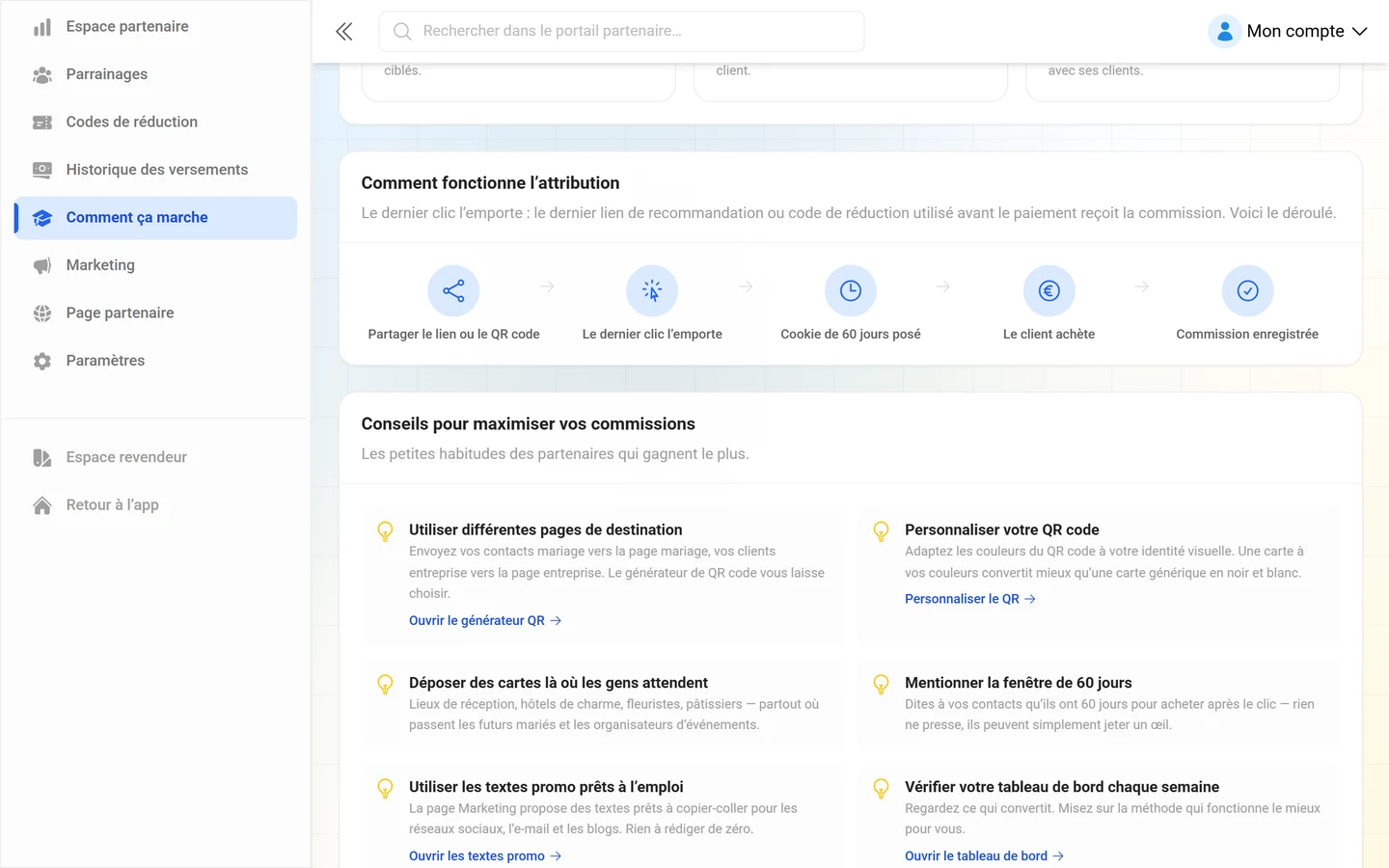This screenshot has height=868, width=1389.
Task: Focus the Rechercher dans le portail partenaire field
Action: (x=622, y=32)
